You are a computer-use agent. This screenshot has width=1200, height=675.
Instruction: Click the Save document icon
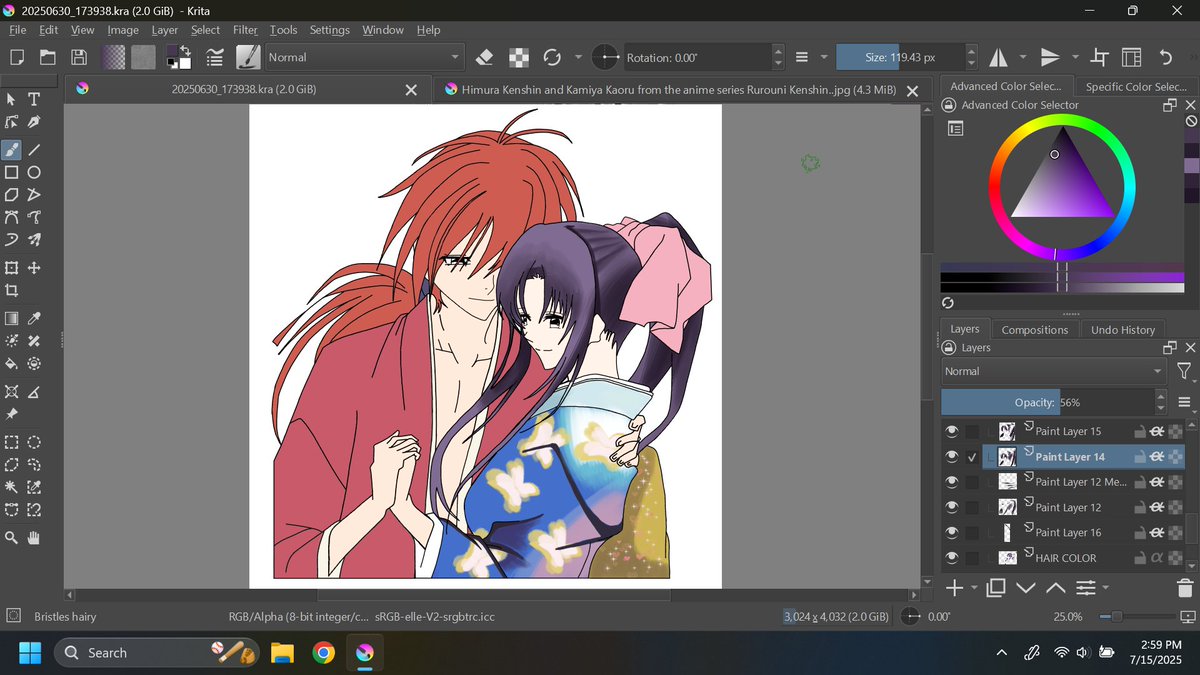click(79, 57)
